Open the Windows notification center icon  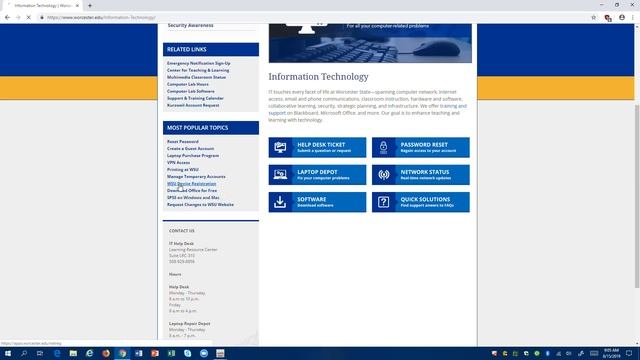[629, 353]
